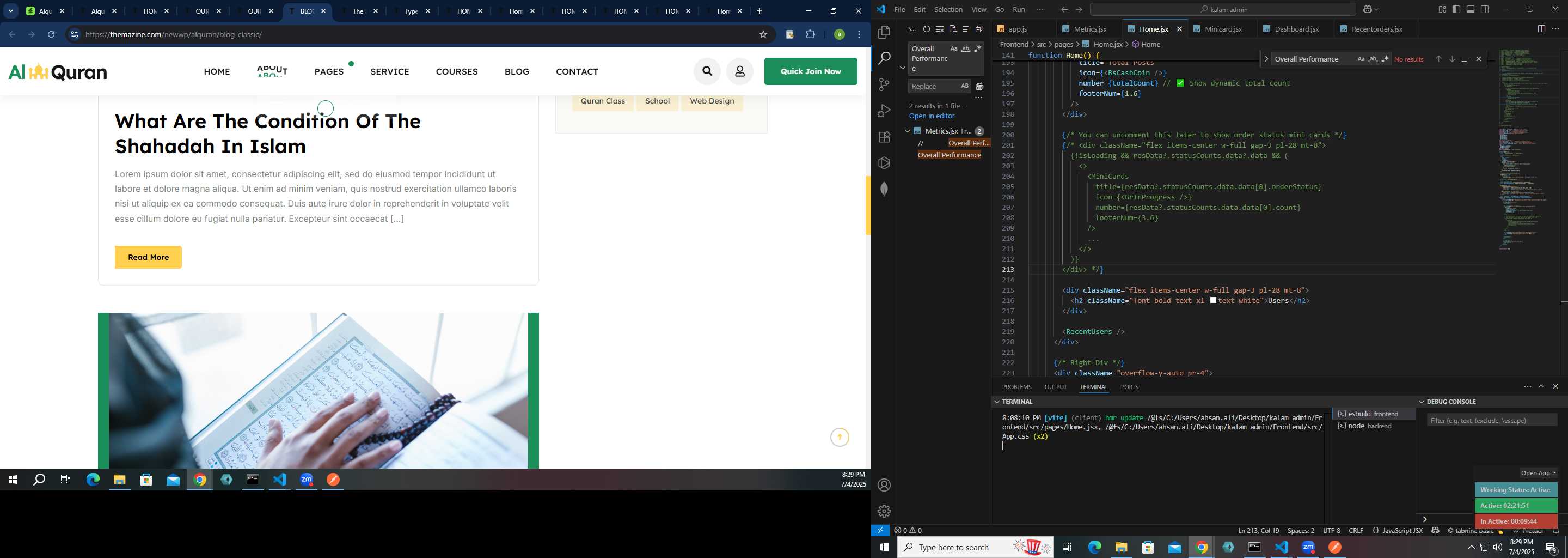
Task: Open Chrome extensions puzzle icon
Action: pyautogui.click(x=810, y=35)
